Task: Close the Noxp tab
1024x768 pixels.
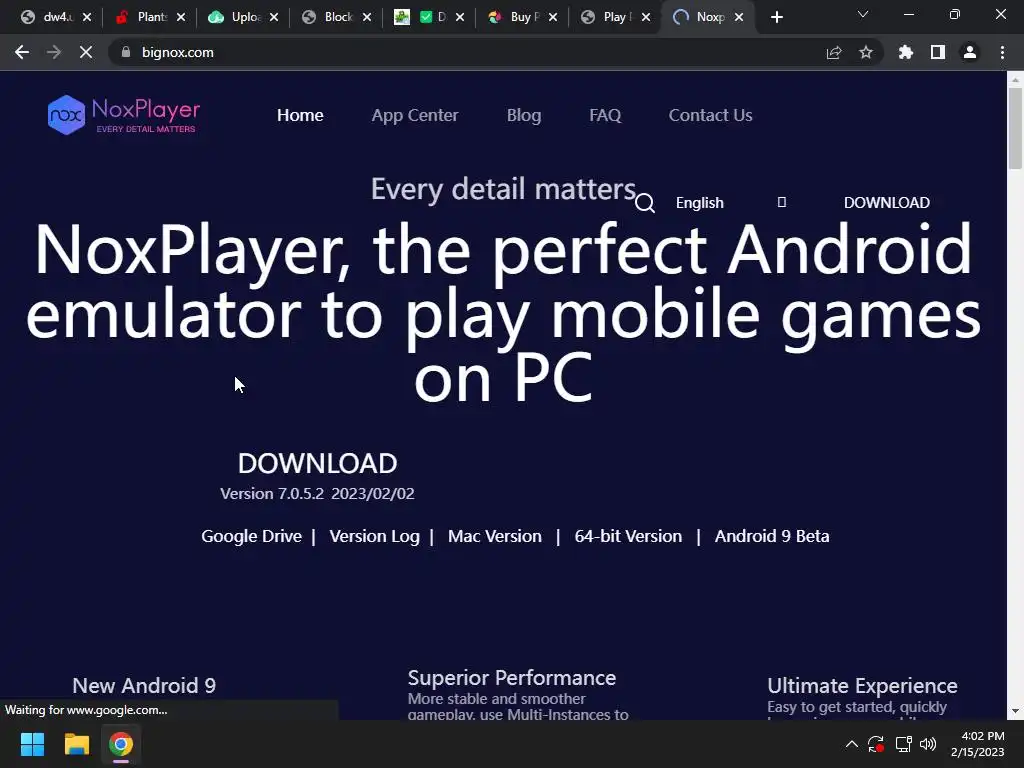Action: [x=739, y=17]
